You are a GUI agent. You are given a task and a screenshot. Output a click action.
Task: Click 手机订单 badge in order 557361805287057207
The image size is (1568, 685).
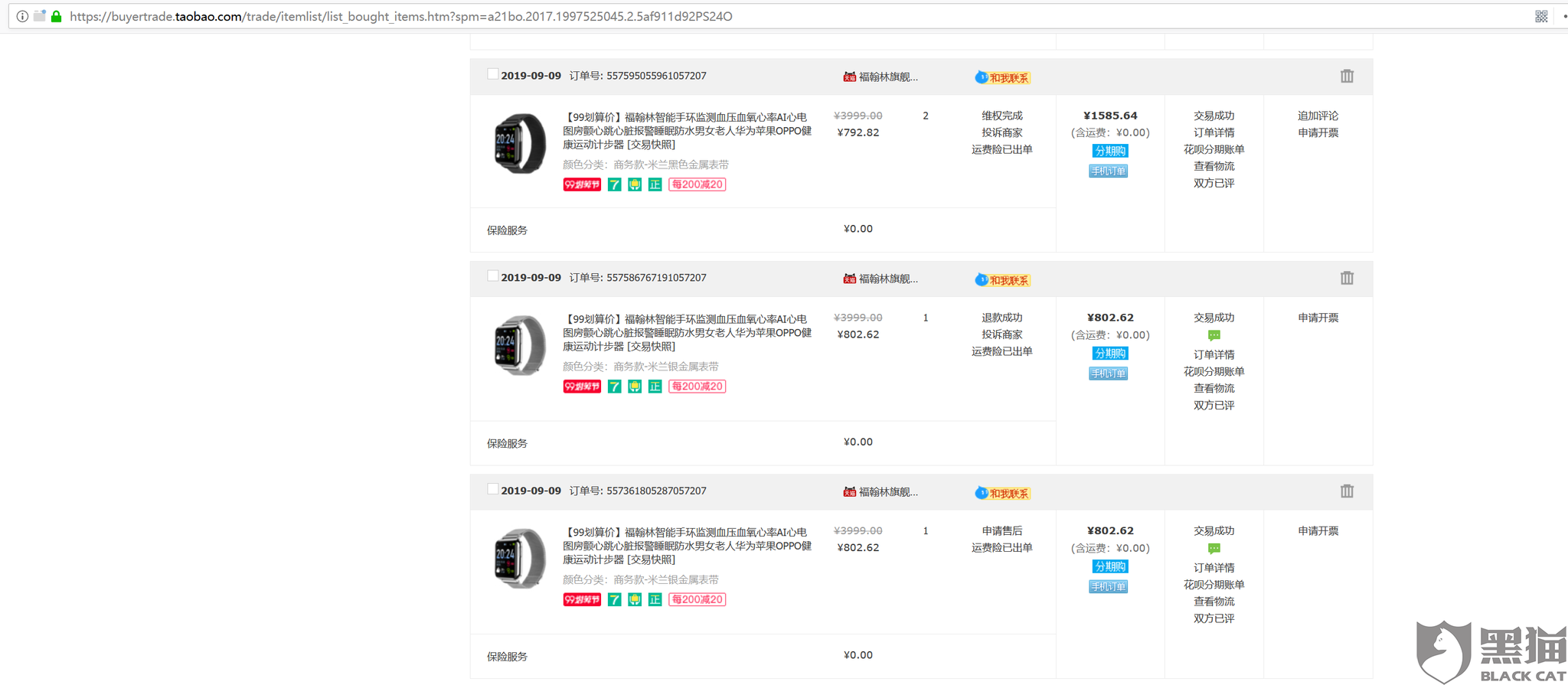(1108, 586)
